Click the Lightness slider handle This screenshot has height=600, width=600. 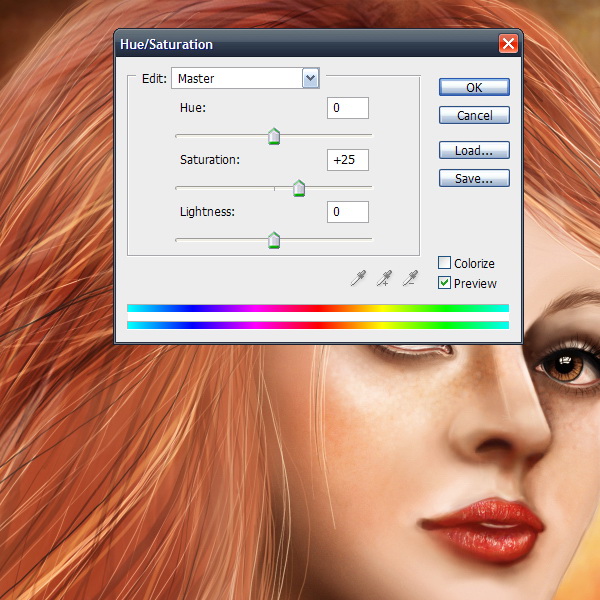pos(274,240)
